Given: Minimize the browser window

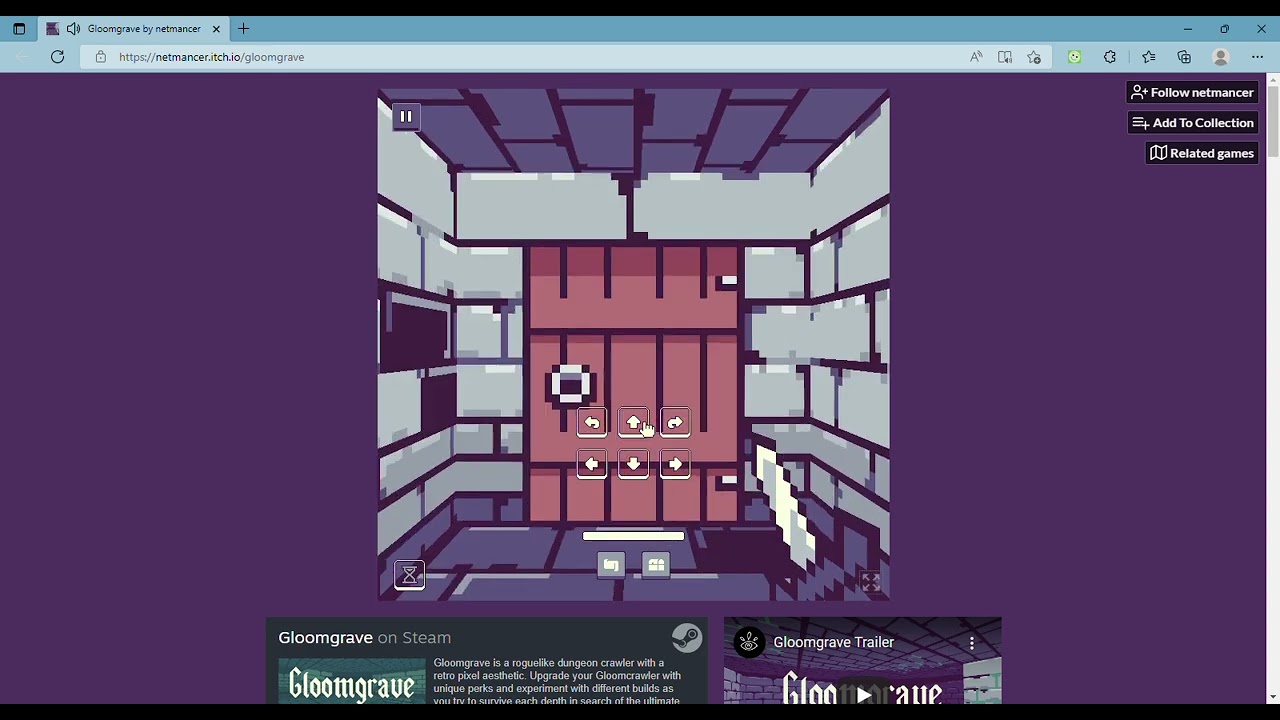Looking at the screenshot, I should (x=1187, y=29).
